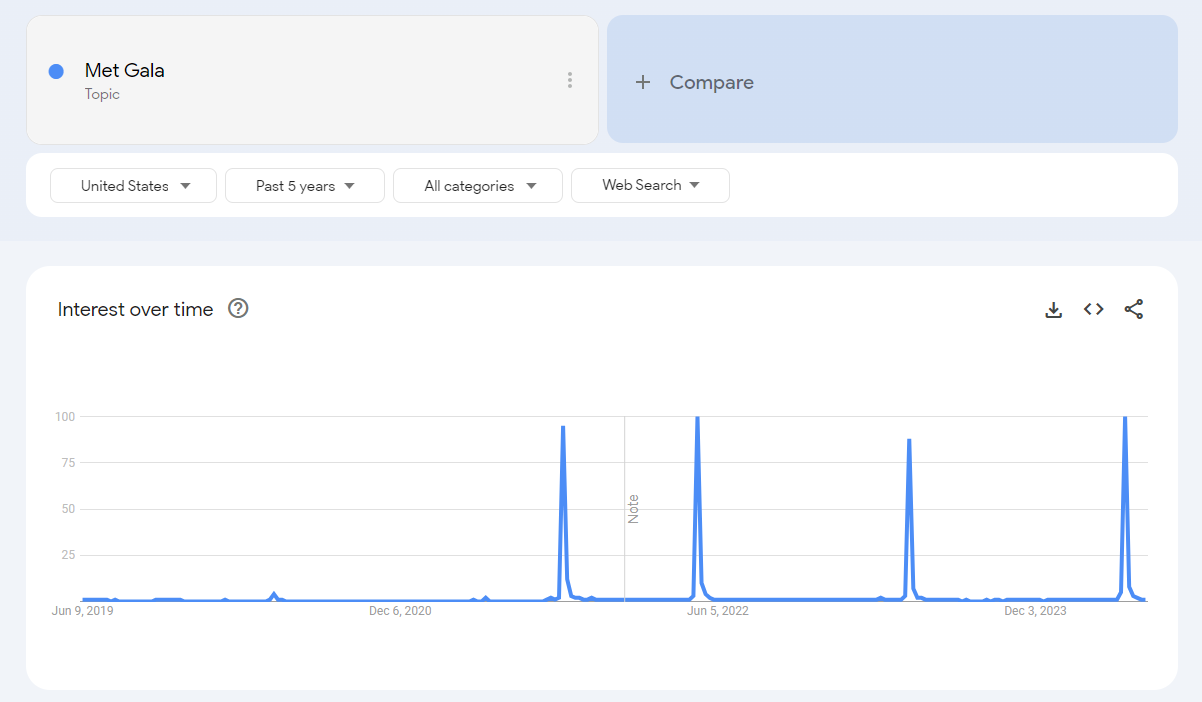Screen dimensions: 1202x702
Task: Open the Past 5 years time dropdown
Action: 305,186
